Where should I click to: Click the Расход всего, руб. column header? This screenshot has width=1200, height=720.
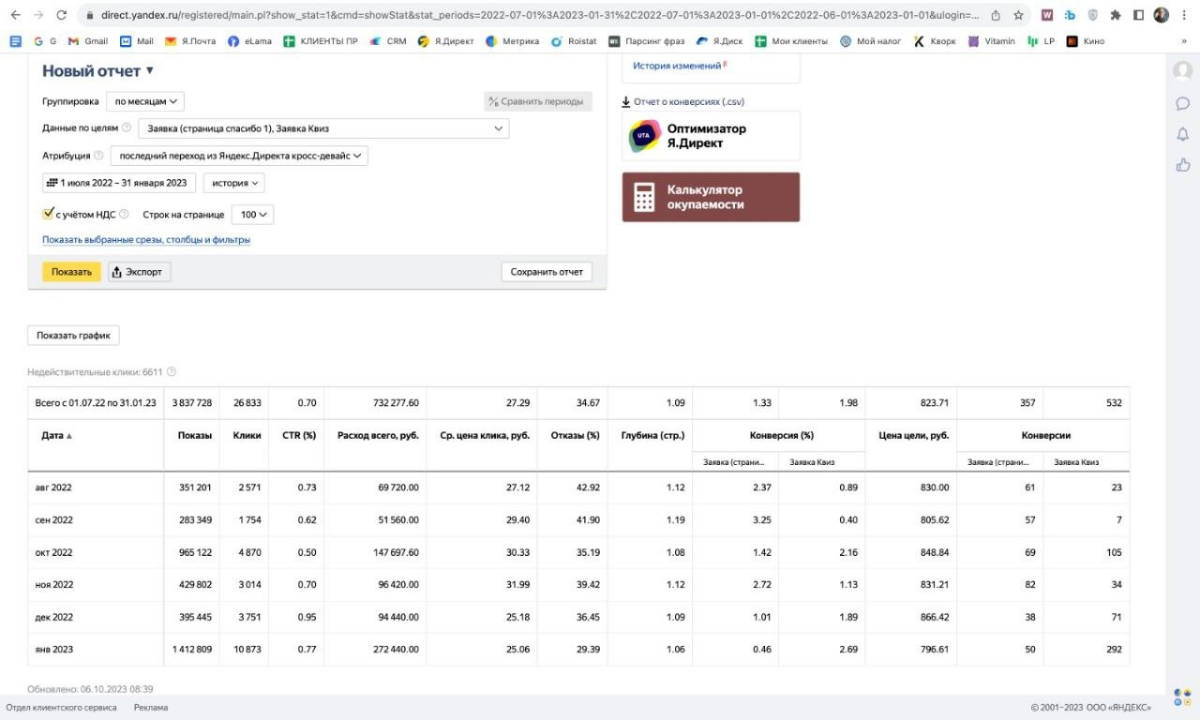point(378,436)
